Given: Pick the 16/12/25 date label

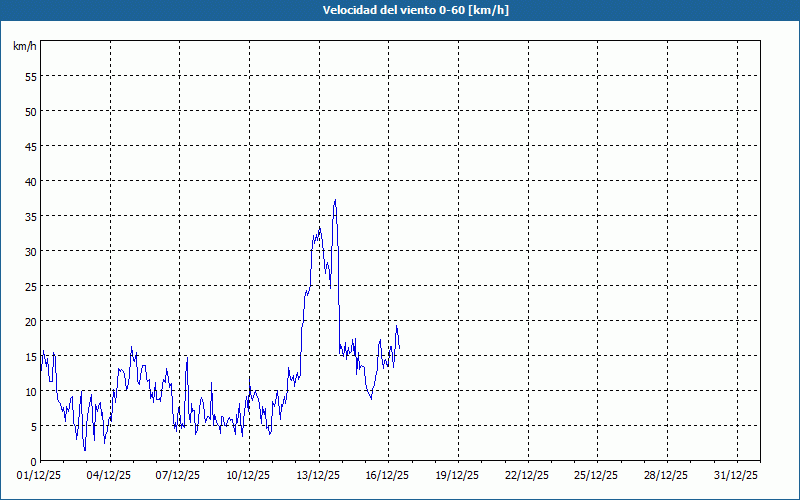Looking at the screenshot, I should [388, 475].
